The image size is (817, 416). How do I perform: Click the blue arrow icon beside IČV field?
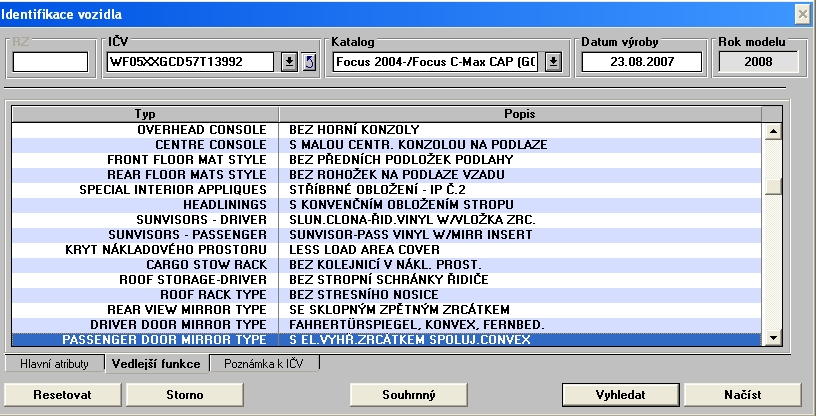tap(310, 62)
